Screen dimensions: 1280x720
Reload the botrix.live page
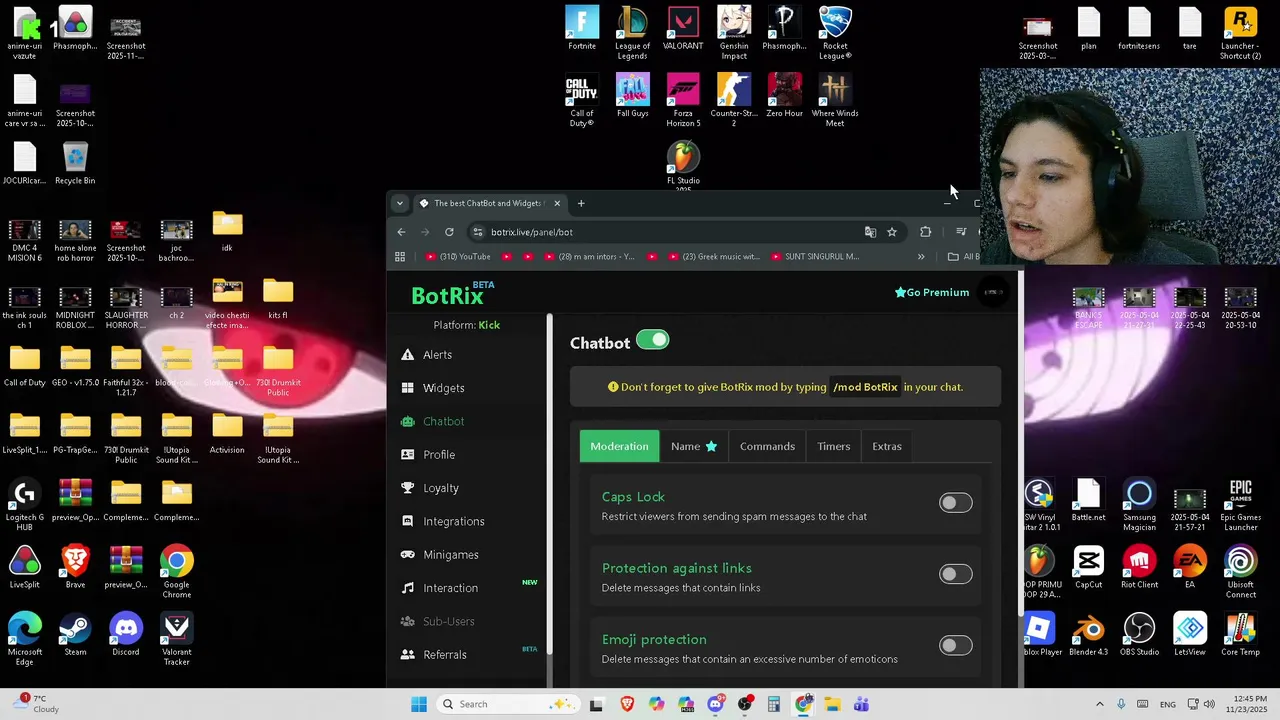point(449,232)
